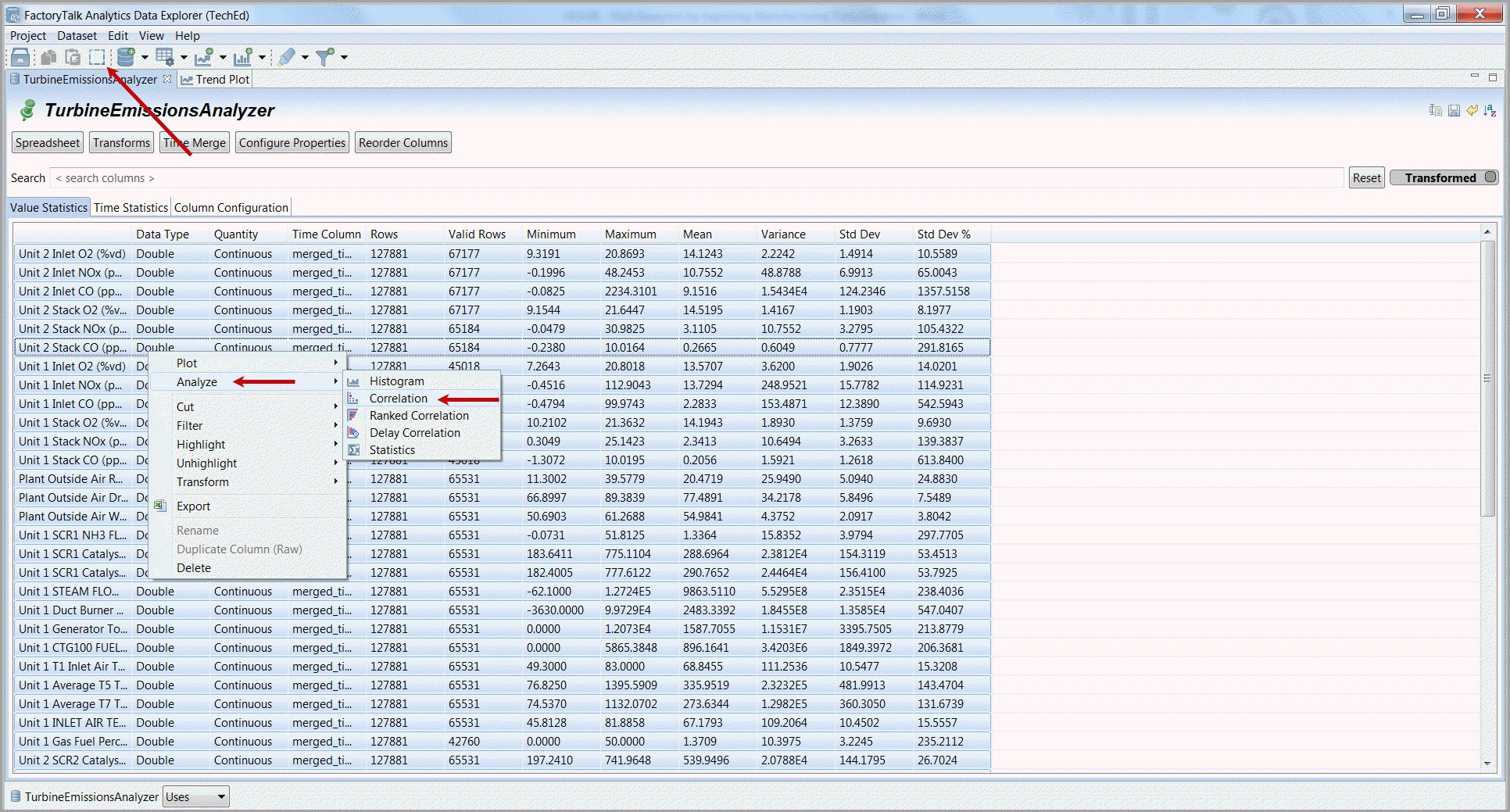Select Delay Correlation in the submenu
Viewport: 1510px width, 812px height.
click(x=414, y=433)
